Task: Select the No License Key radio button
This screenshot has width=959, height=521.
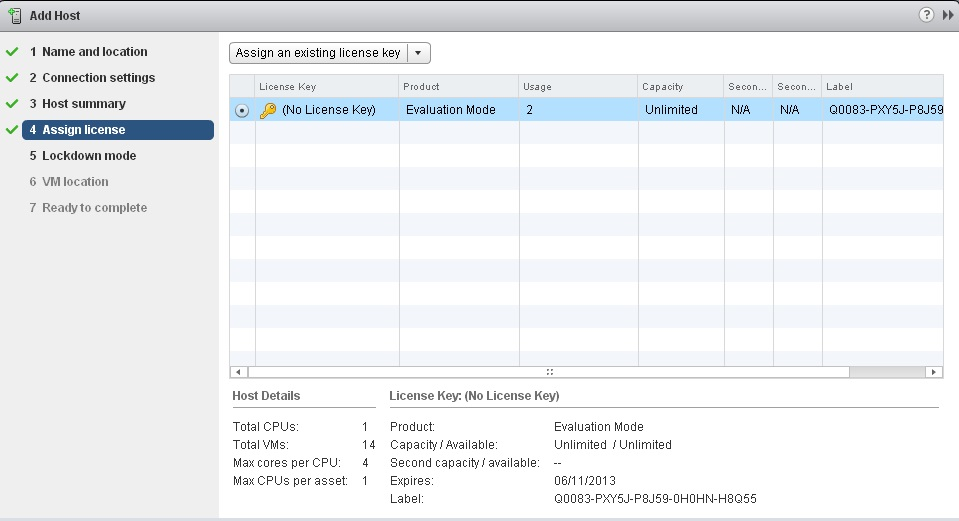Action: tap(242, 111)
